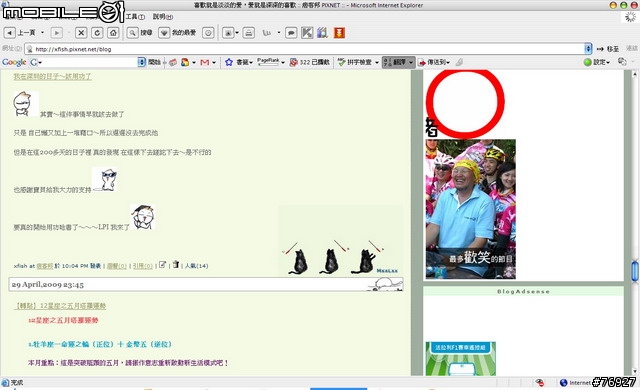This screenshot has height=390, width=640.
Task: Click the green F1 game ad banner
Action: [x=461, y=359]
